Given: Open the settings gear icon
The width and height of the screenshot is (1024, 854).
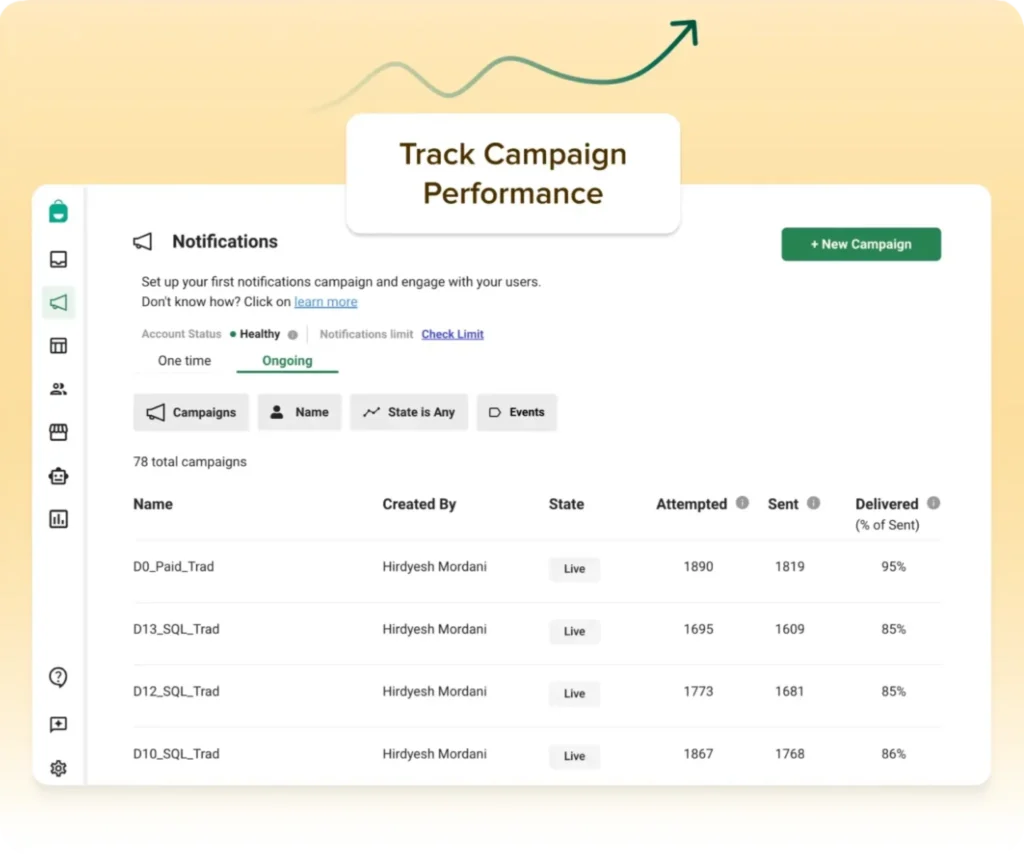Looking at the screenshot, I should pos(58,768).
